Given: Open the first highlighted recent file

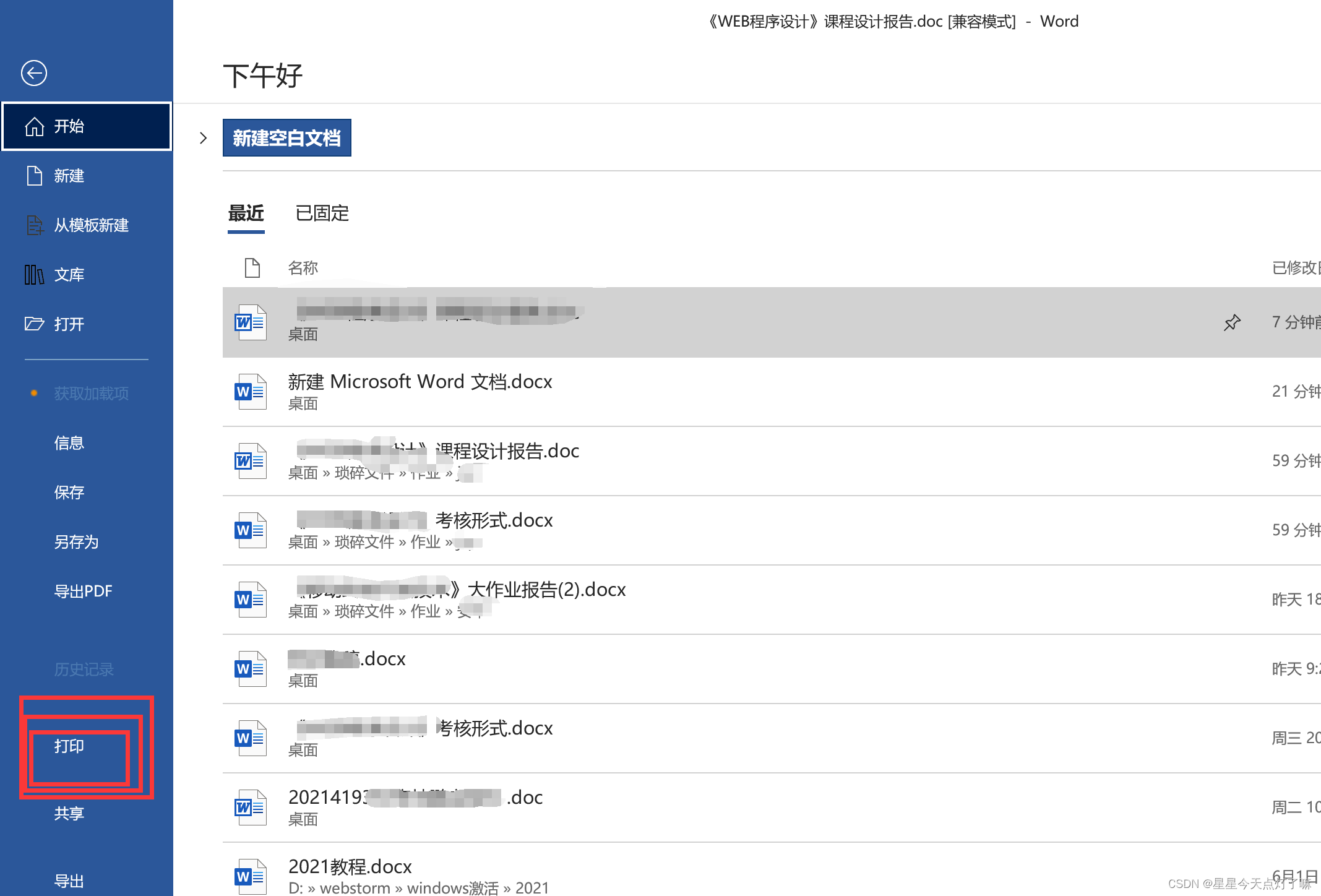Looking at the screenshot, I should (772, 322).
